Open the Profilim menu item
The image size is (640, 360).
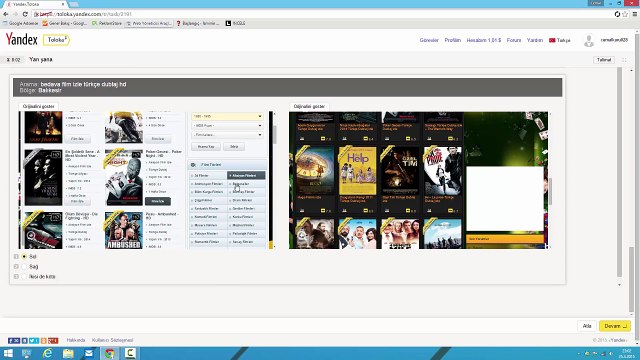pyautogui.click(x=453, y=40)
